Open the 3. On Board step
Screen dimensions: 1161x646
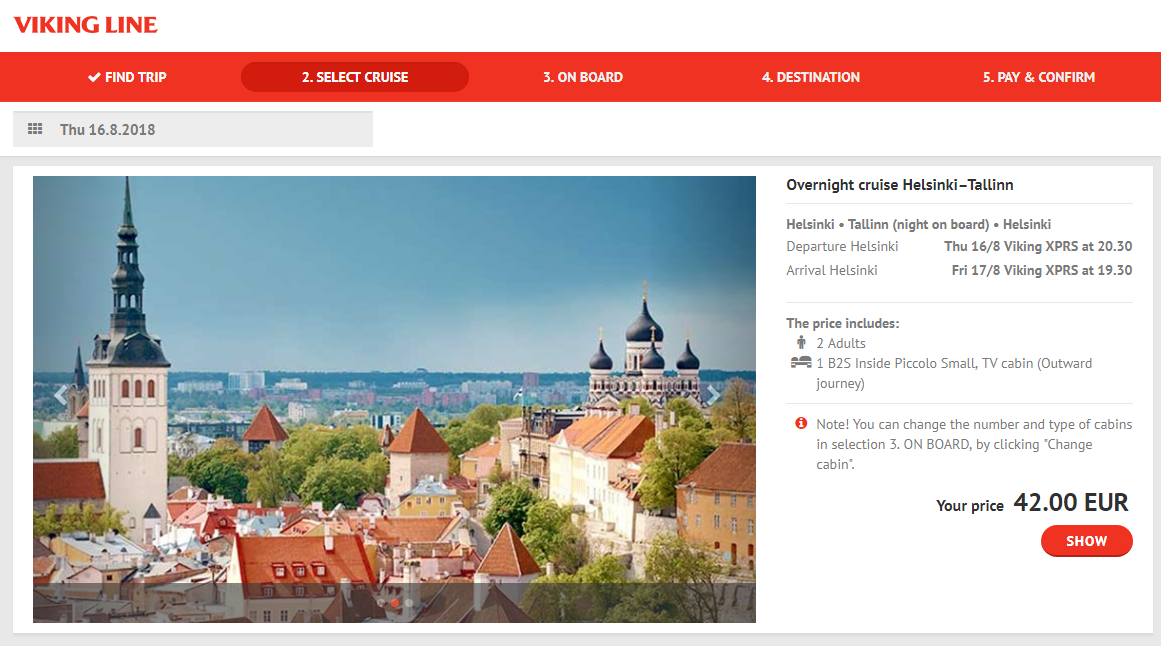click(x=583, y=77)
